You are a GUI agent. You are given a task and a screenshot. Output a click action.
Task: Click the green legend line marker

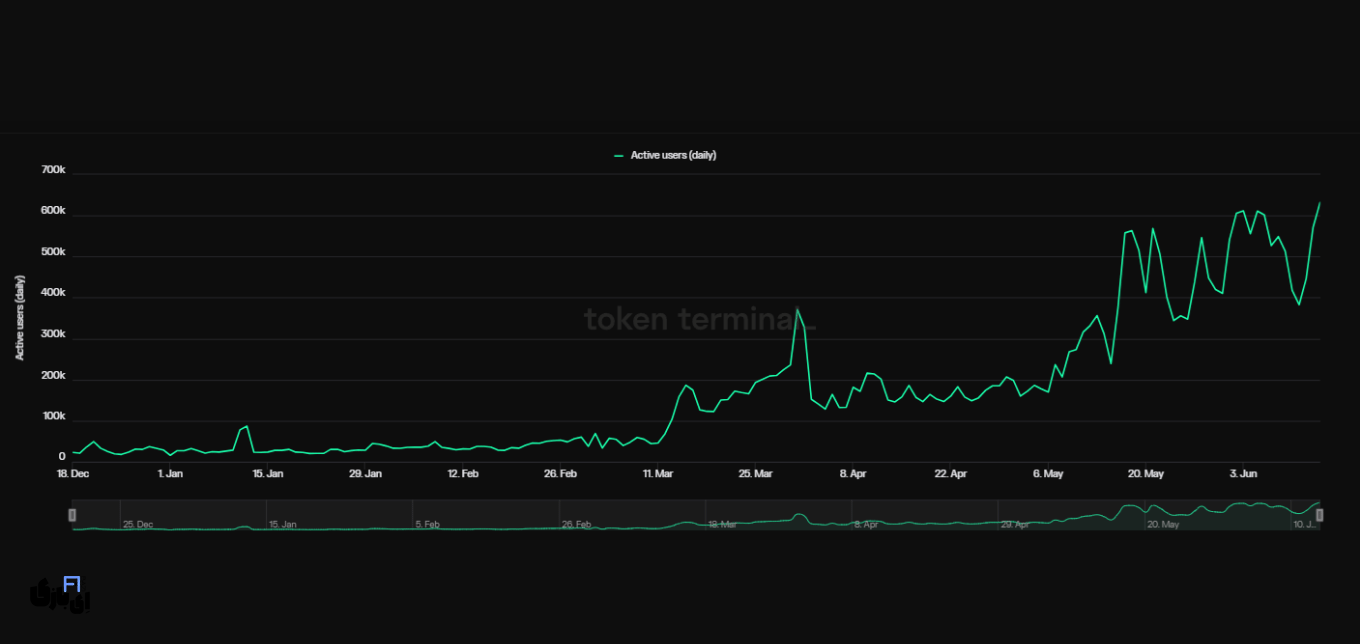point(619,155)
